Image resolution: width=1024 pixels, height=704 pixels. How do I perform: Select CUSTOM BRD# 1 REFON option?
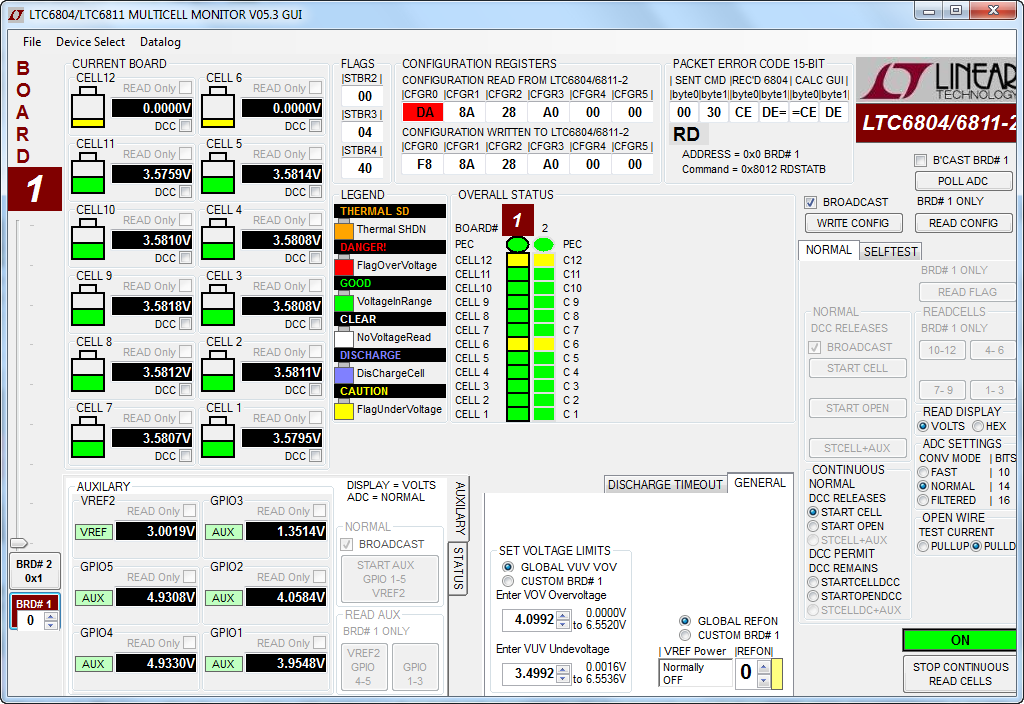(x=685, y=635)
